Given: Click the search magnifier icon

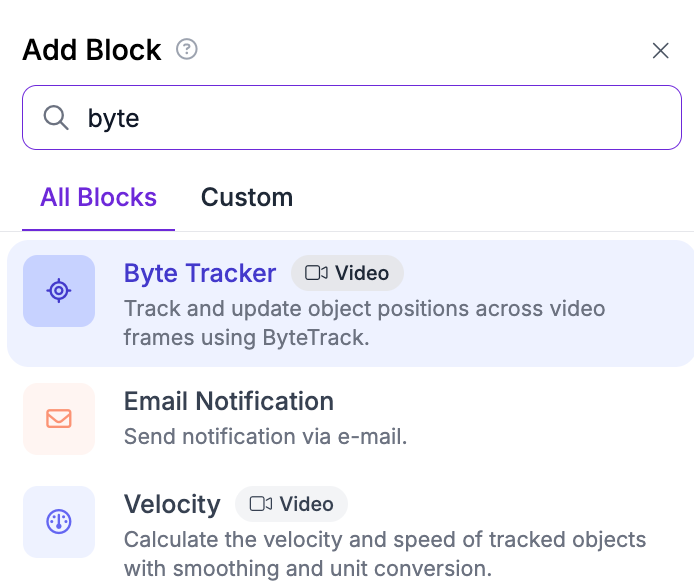Looking at the screenshot, I should [x=55, y=118].
